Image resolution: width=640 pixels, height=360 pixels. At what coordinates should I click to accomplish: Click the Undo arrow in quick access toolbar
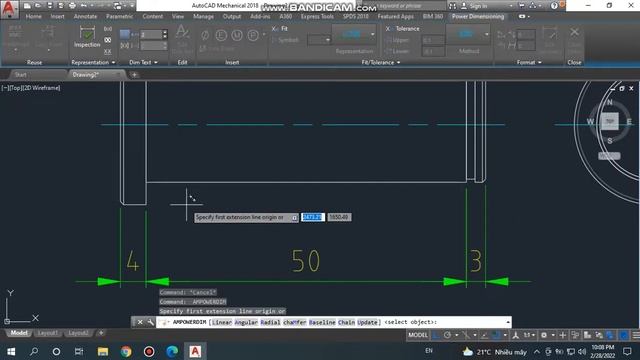click(83, 6)
